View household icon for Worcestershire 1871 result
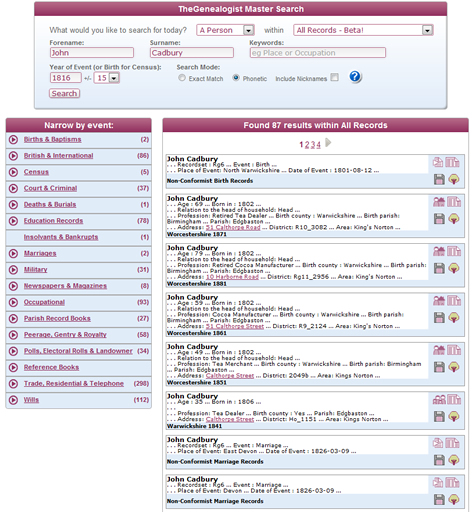475x512 pixels. 439,202
